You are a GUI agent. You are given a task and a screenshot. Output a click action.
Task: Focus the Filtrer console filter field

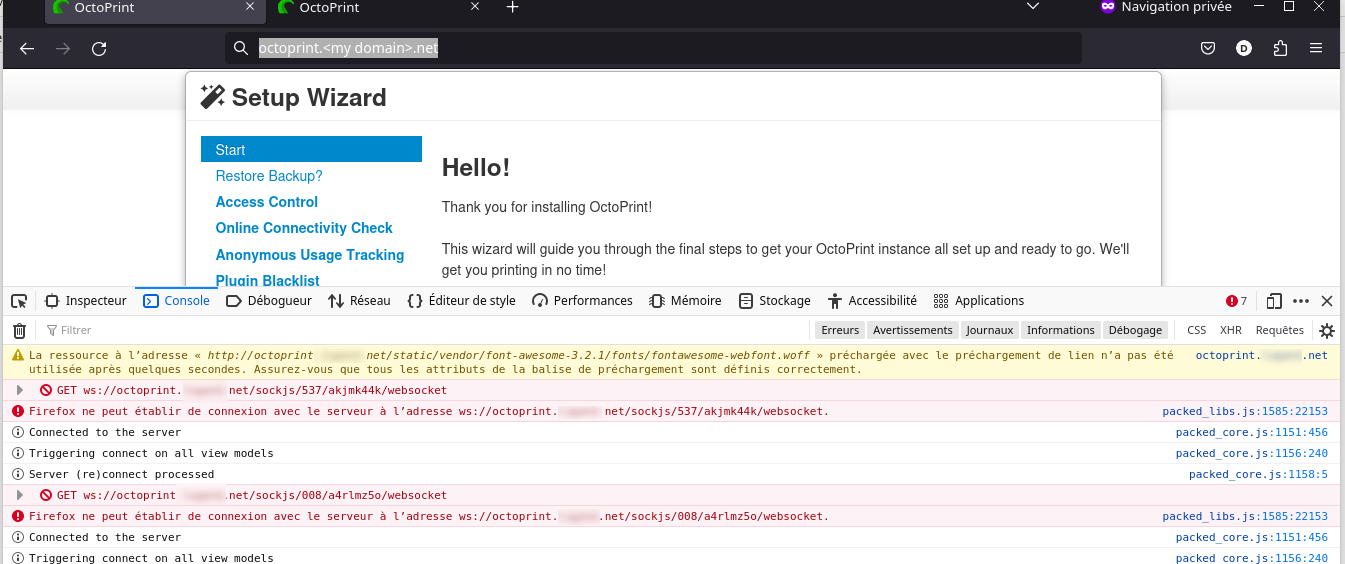pos(425,330)
